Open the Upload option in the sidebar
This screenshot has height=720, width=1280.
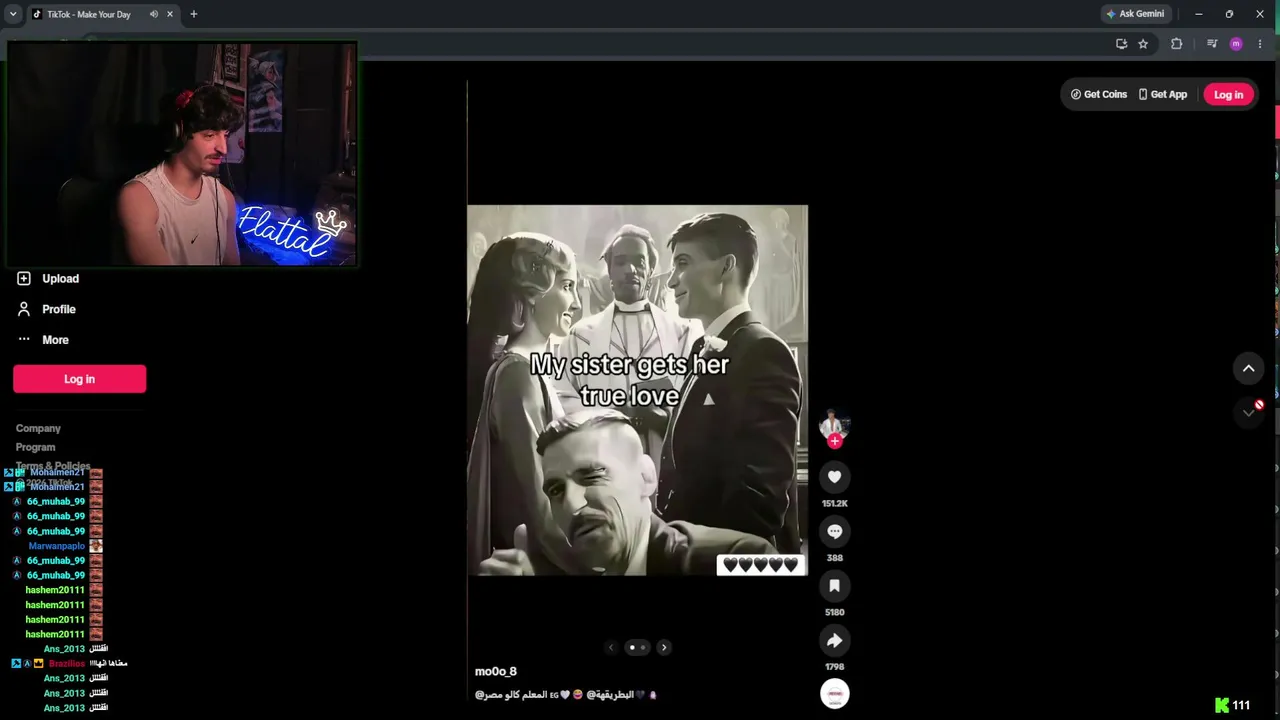pyautogui.click(x=60, y=279)
